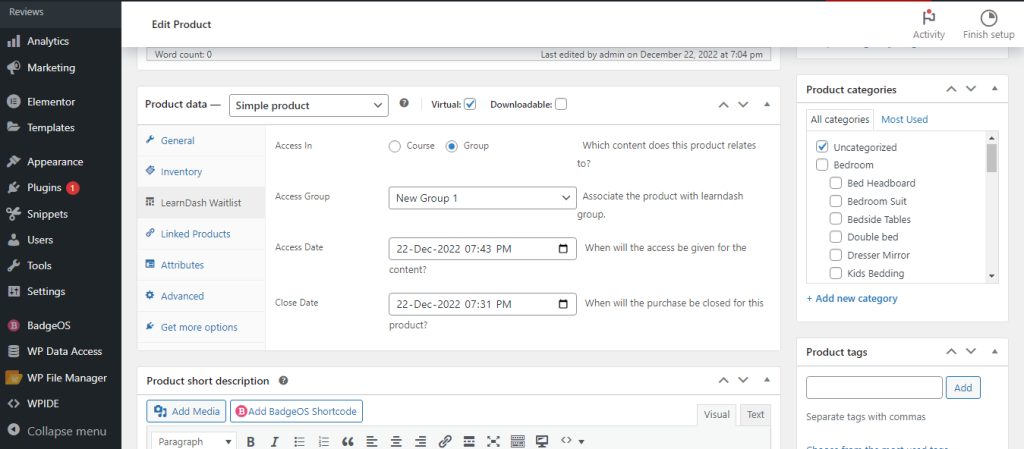1024x449 pixels.
Task: Check the Bed Headboard category
Action: coord(835,183)
